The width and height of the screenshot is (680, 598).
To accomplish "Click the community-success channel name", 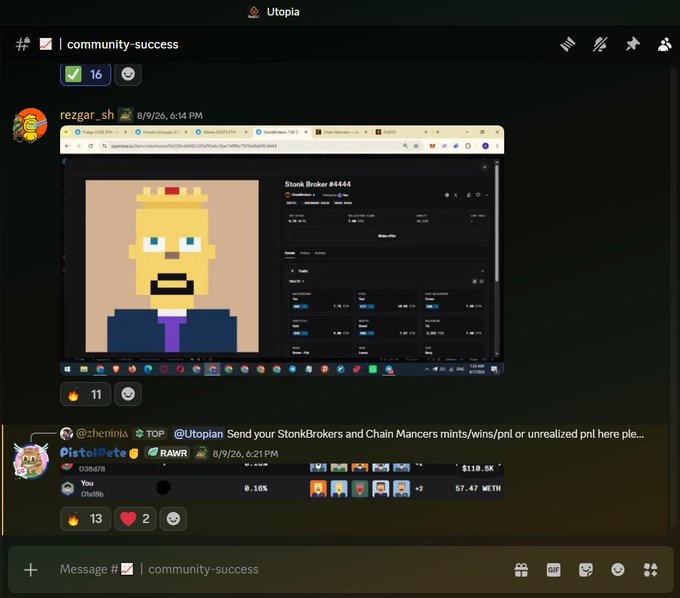I will 123,44.
